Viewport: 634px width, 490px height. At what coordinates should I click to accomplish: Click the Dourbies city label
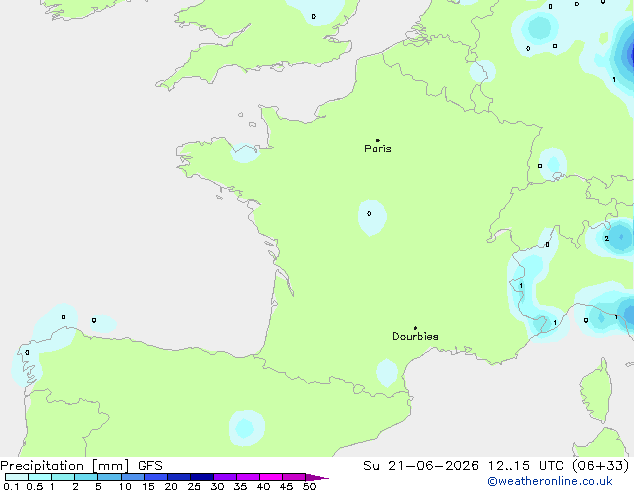pos(415,336)
